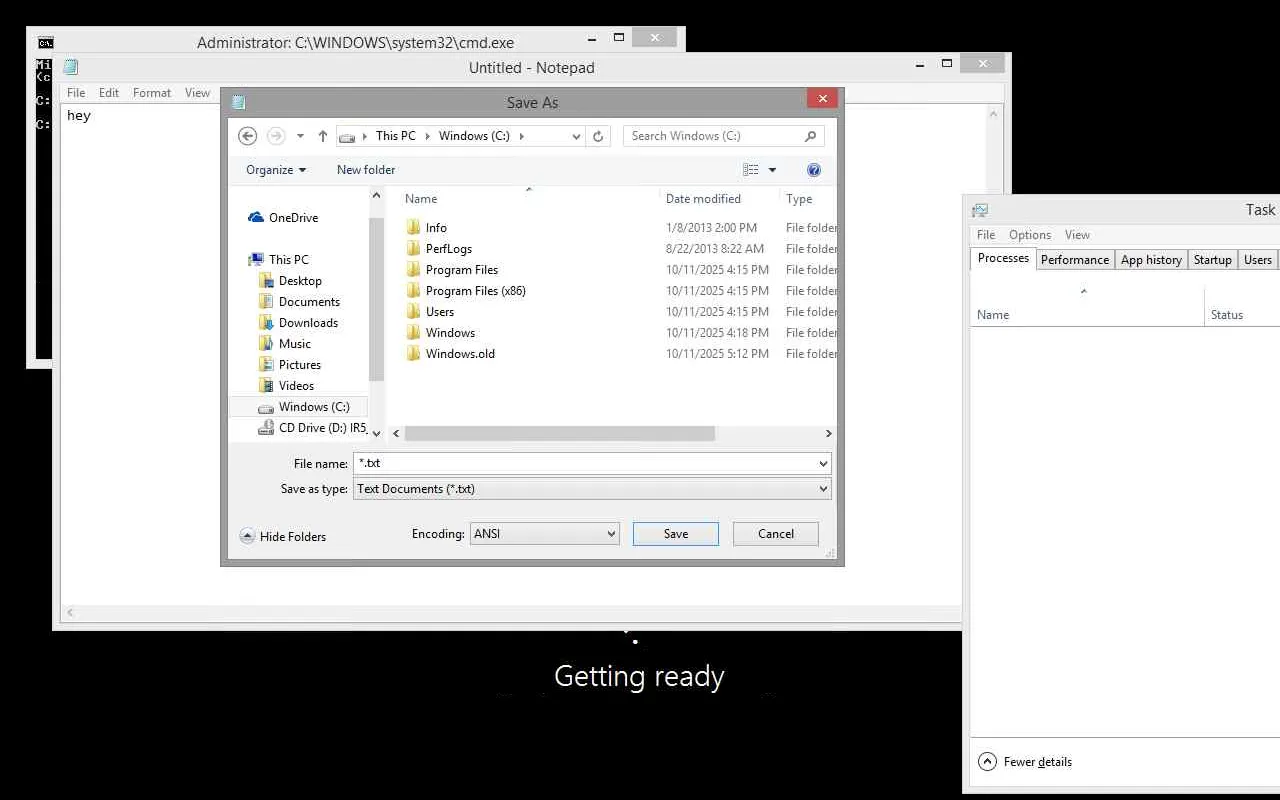Create a New folder

click(366, 170)
